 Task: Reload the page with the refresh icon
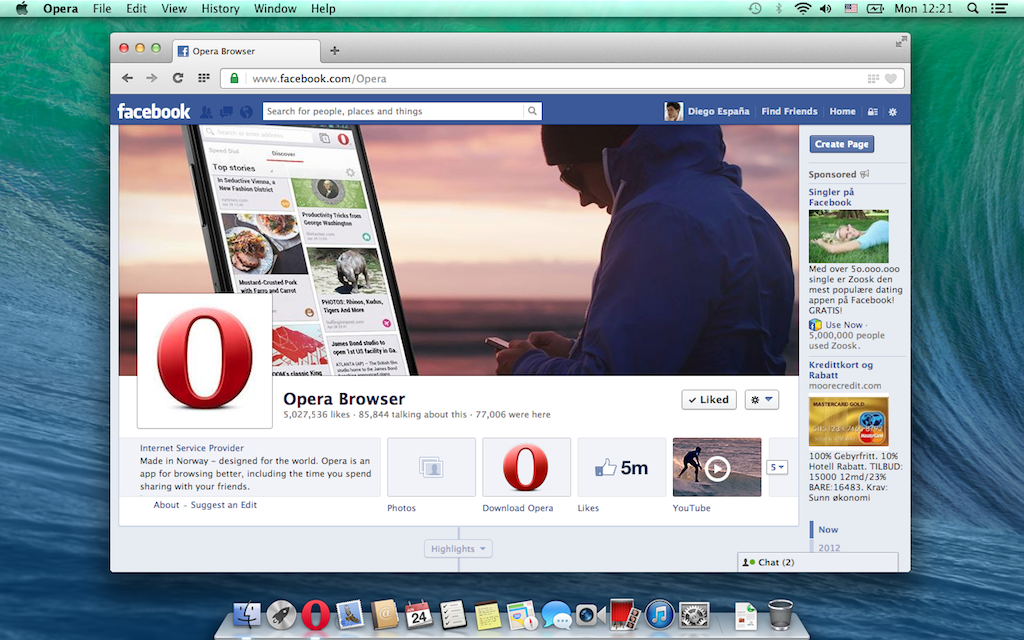click(x=178, y=78)
